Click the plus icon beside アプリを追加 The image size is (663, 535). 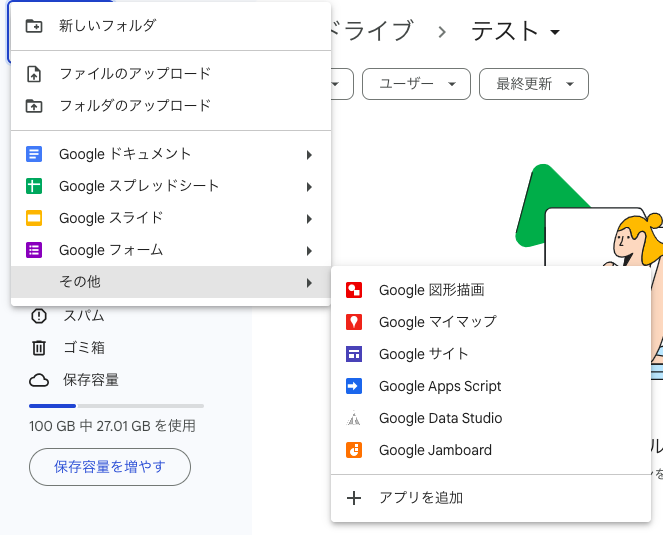(354, 498)
